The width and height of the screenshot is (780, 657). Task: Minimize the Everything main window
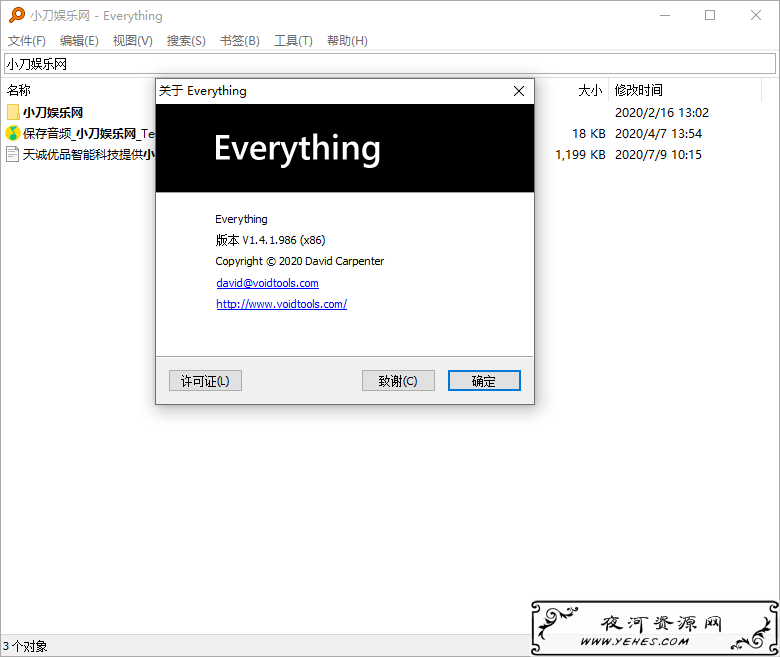665,15
